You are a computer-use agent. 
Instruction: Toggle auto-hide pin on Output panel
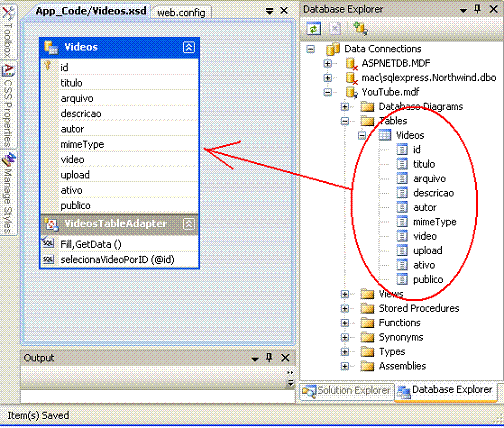(x=269, y=358)
